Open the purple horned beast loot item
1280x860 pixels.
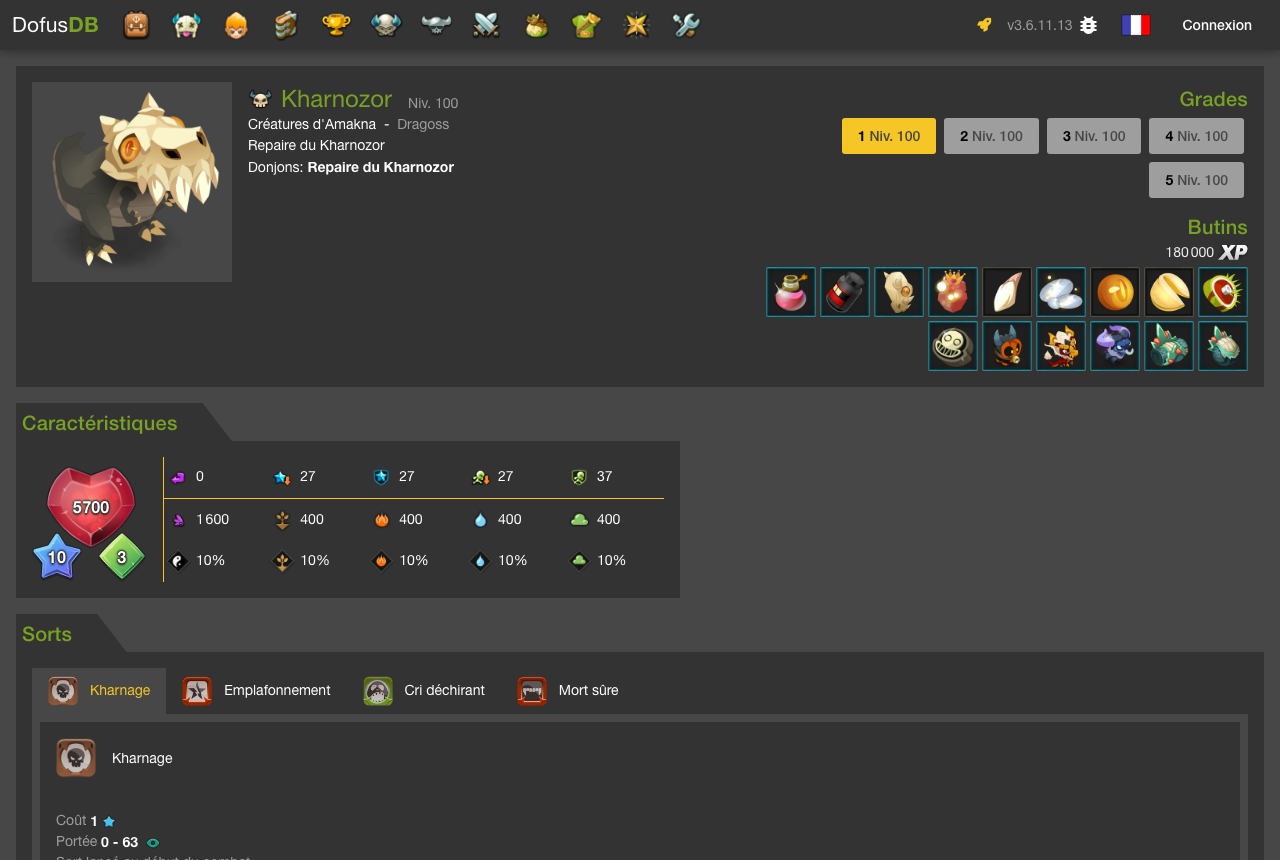point(1115,346)
